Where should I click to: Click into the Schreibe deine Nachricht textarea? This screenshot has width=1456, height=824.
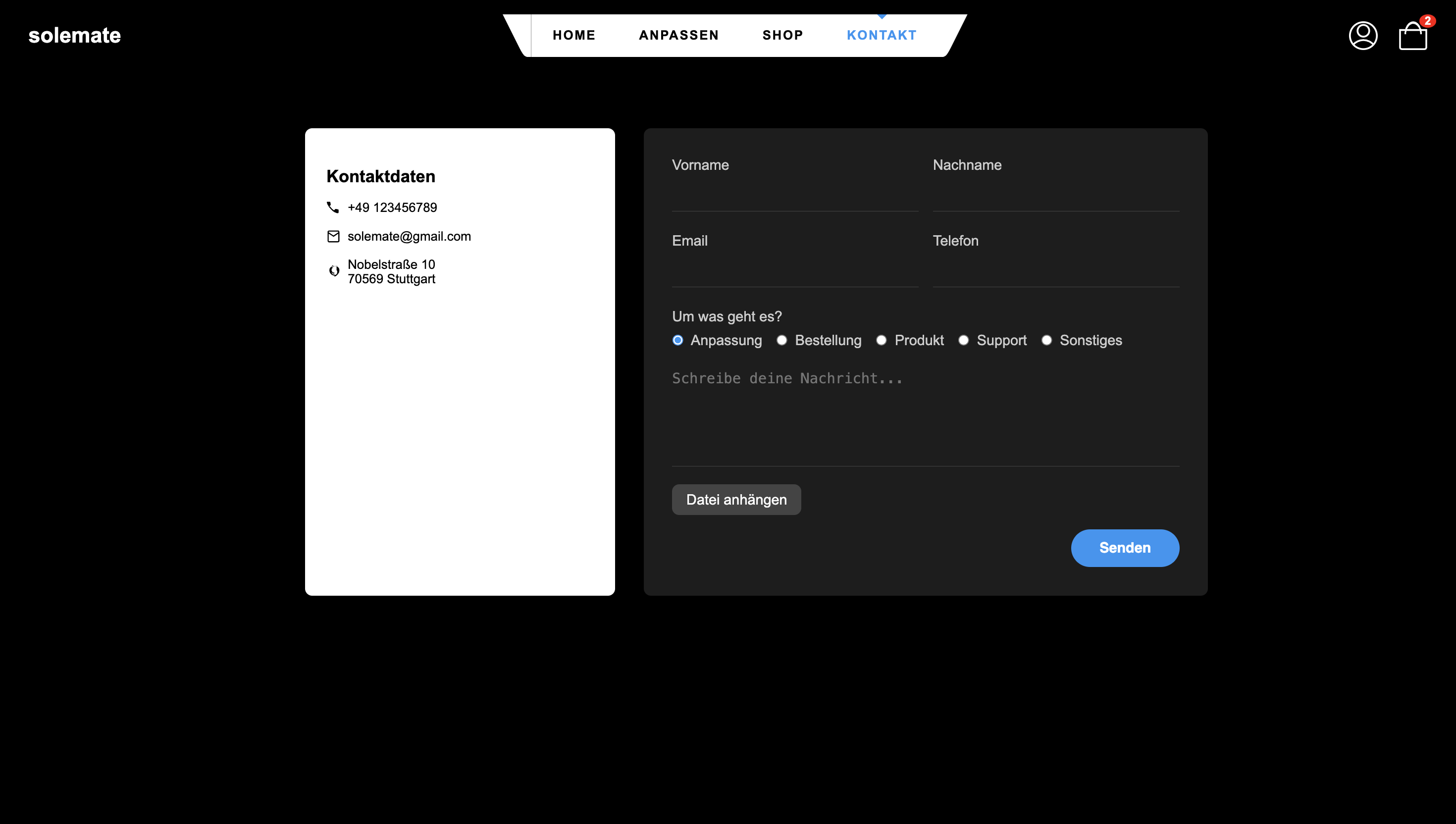pos(925,416)
